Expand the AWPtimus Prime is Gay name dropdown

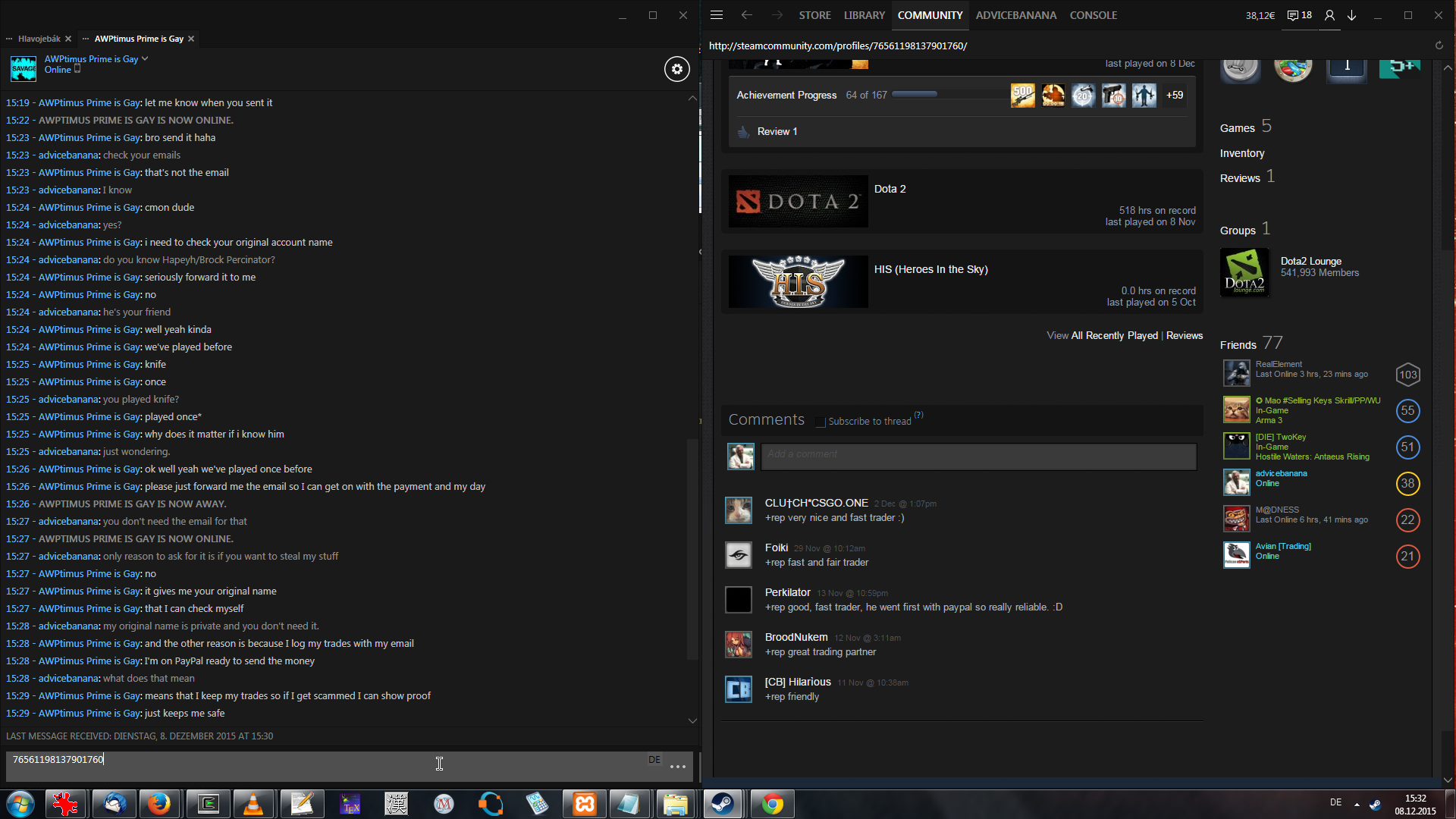coord(145,58)
